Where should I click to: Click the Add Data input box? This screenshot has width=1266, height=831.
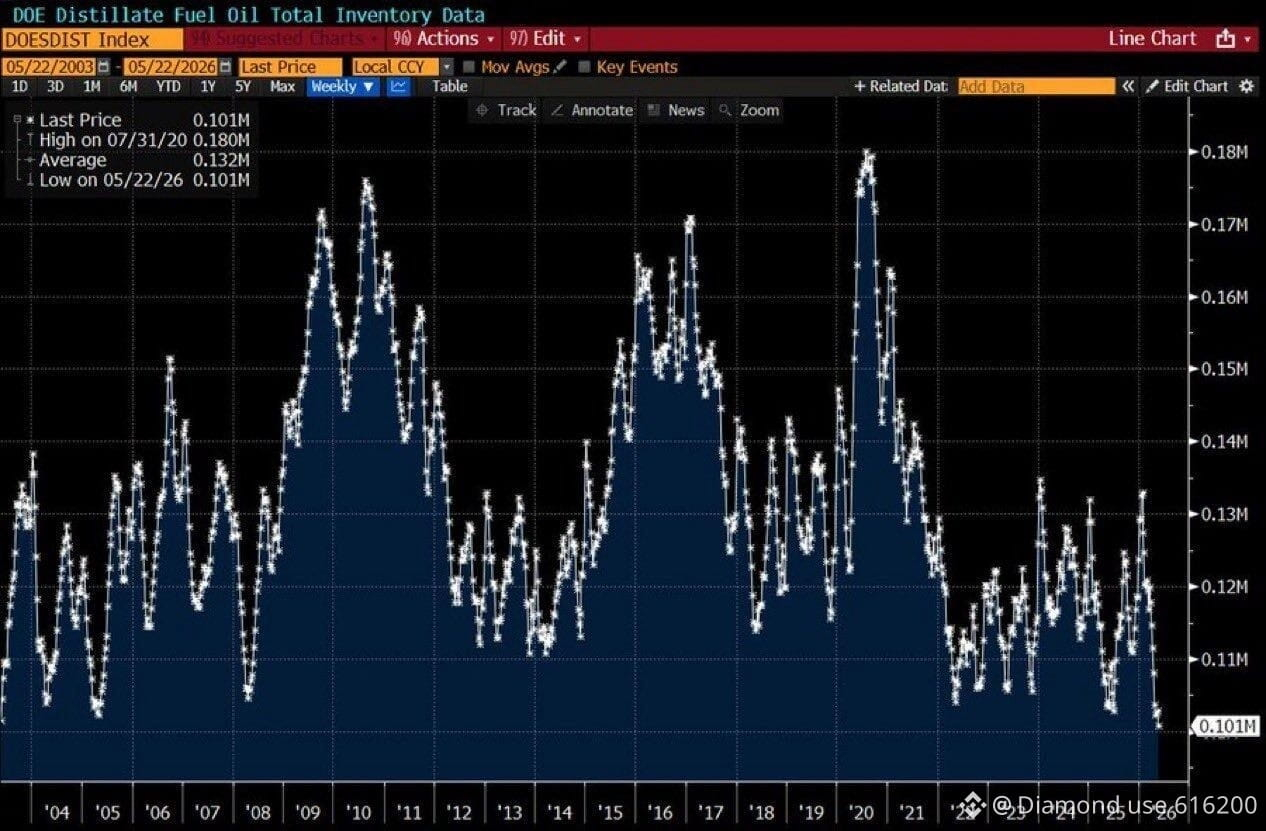pyautogui.click(x=1036, y=86)
